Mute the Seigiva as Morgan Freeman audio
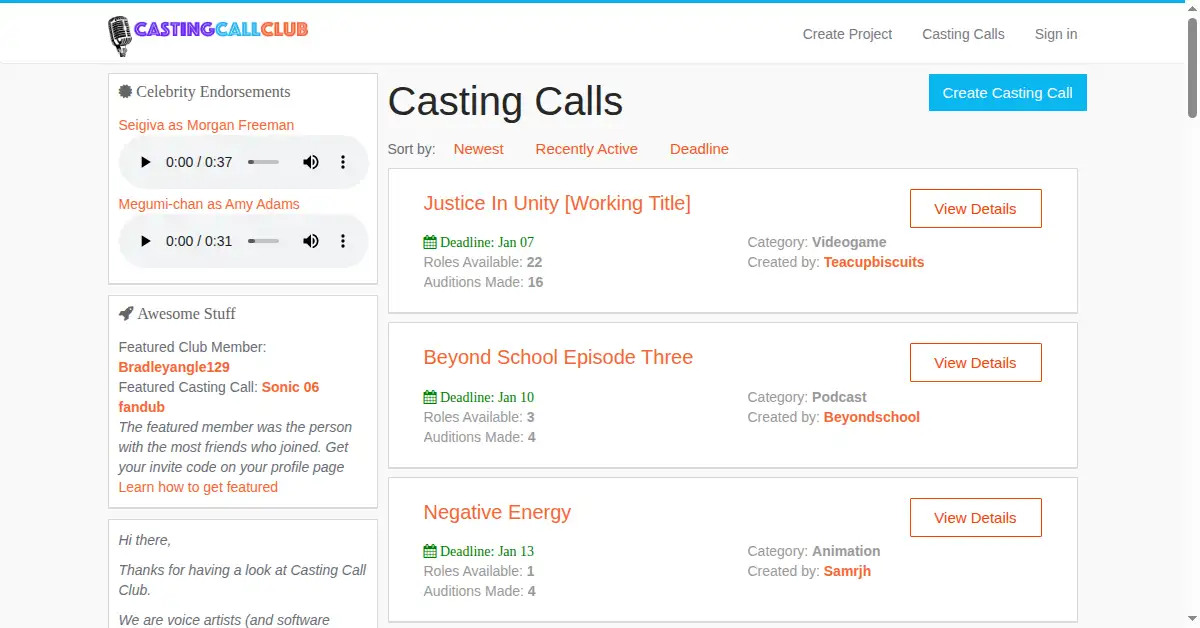This screenshot has width=1200, height=628. click(x=311, y=162)
